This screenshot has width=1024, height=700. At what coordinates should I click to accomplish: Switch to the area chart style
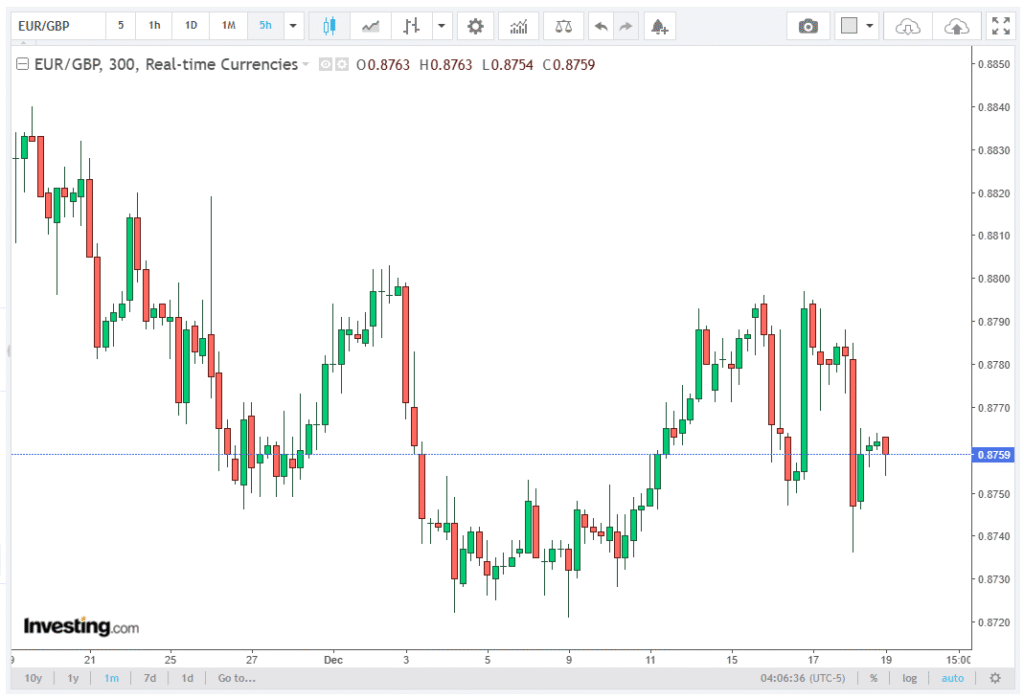370,26
